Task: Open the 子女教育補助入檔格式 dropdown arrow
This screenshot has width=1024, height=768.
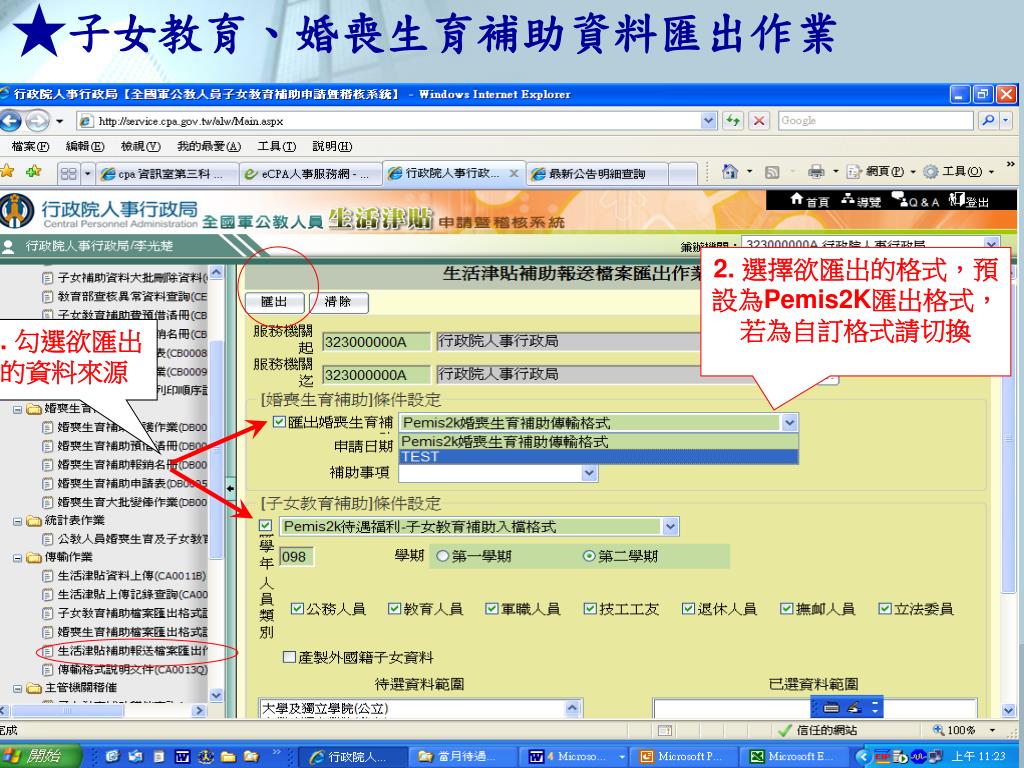Action: [671, 526]
